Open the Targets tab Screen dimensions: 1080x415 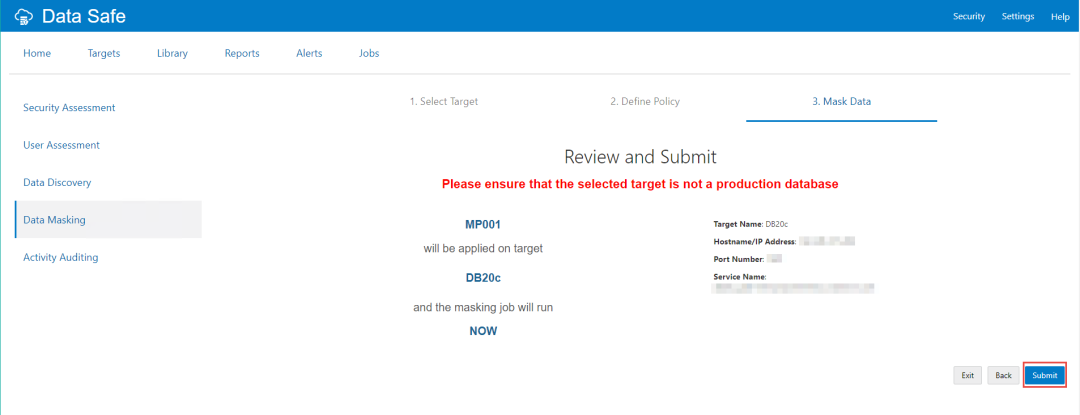point(104,53)
